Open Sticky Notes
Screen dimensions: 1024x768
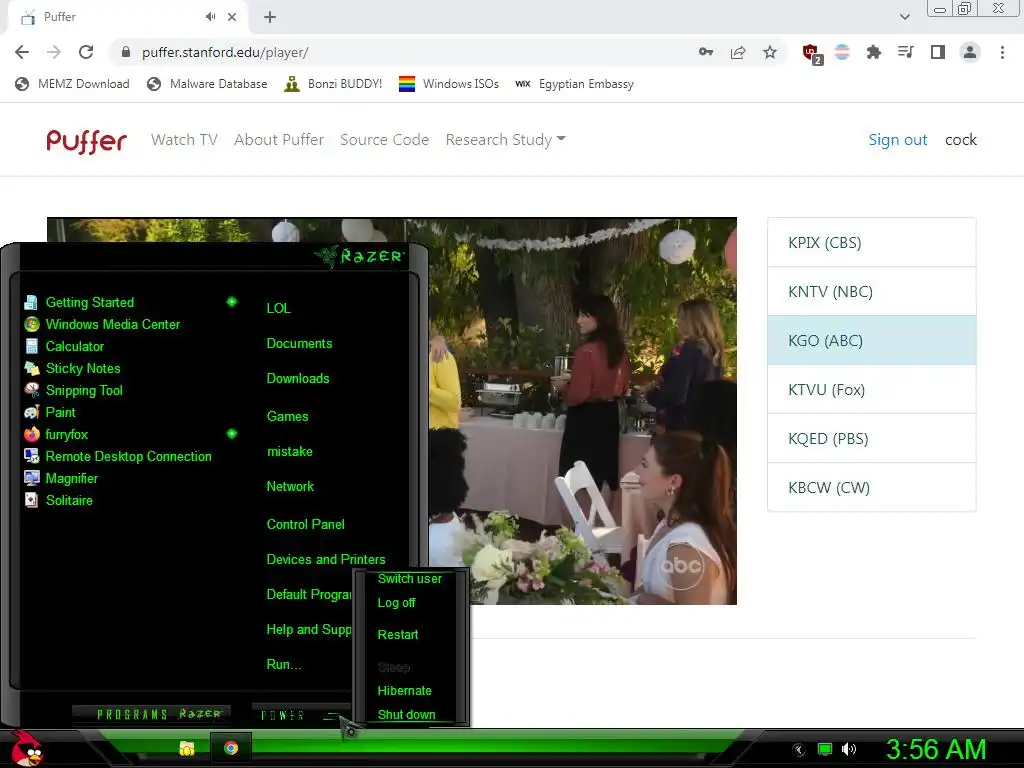tap(72, 368)
